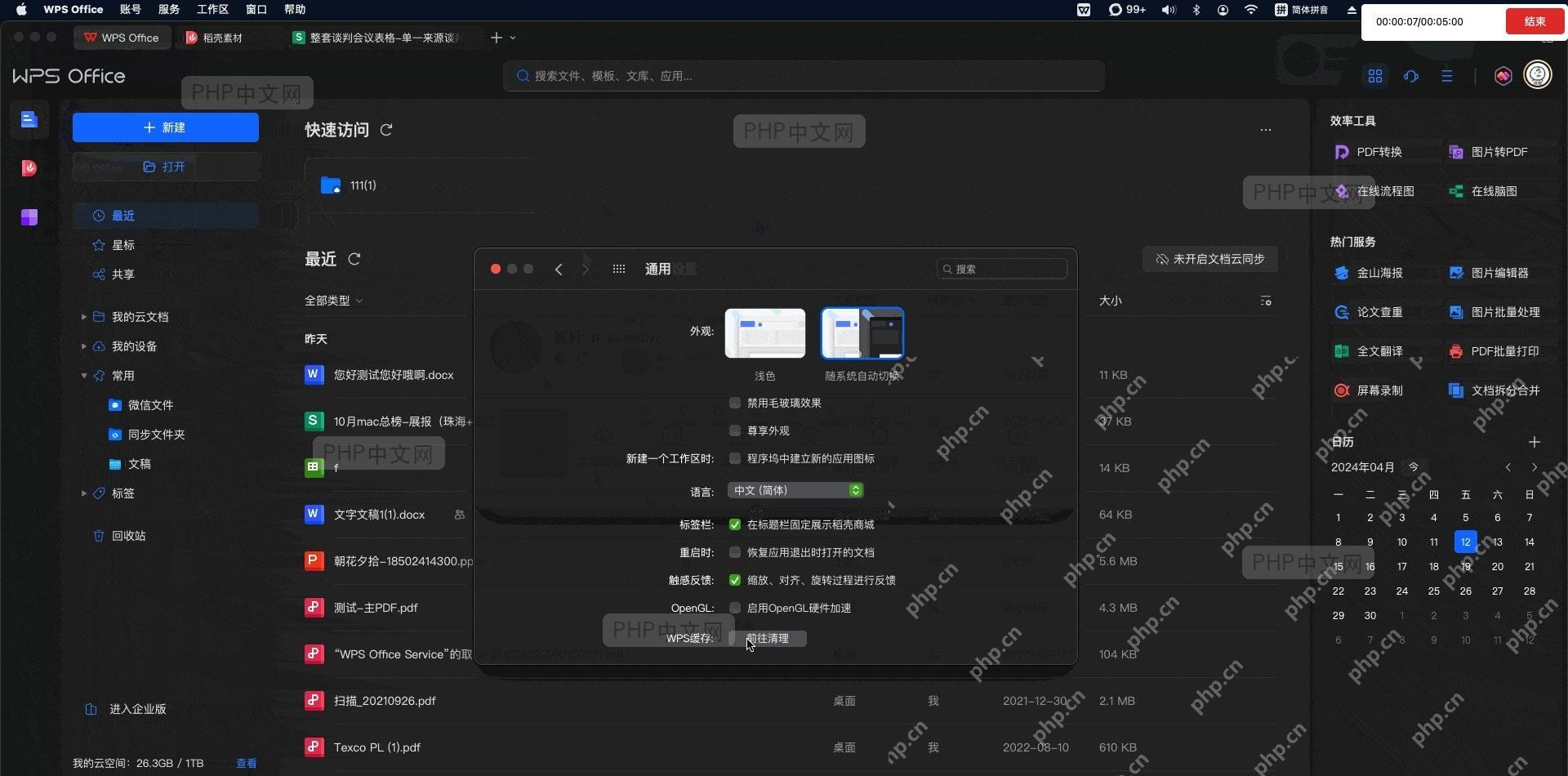The image size is (1568, 776).
Task: Open 工作区 menu in menu bar
Action: coord(212,9)
